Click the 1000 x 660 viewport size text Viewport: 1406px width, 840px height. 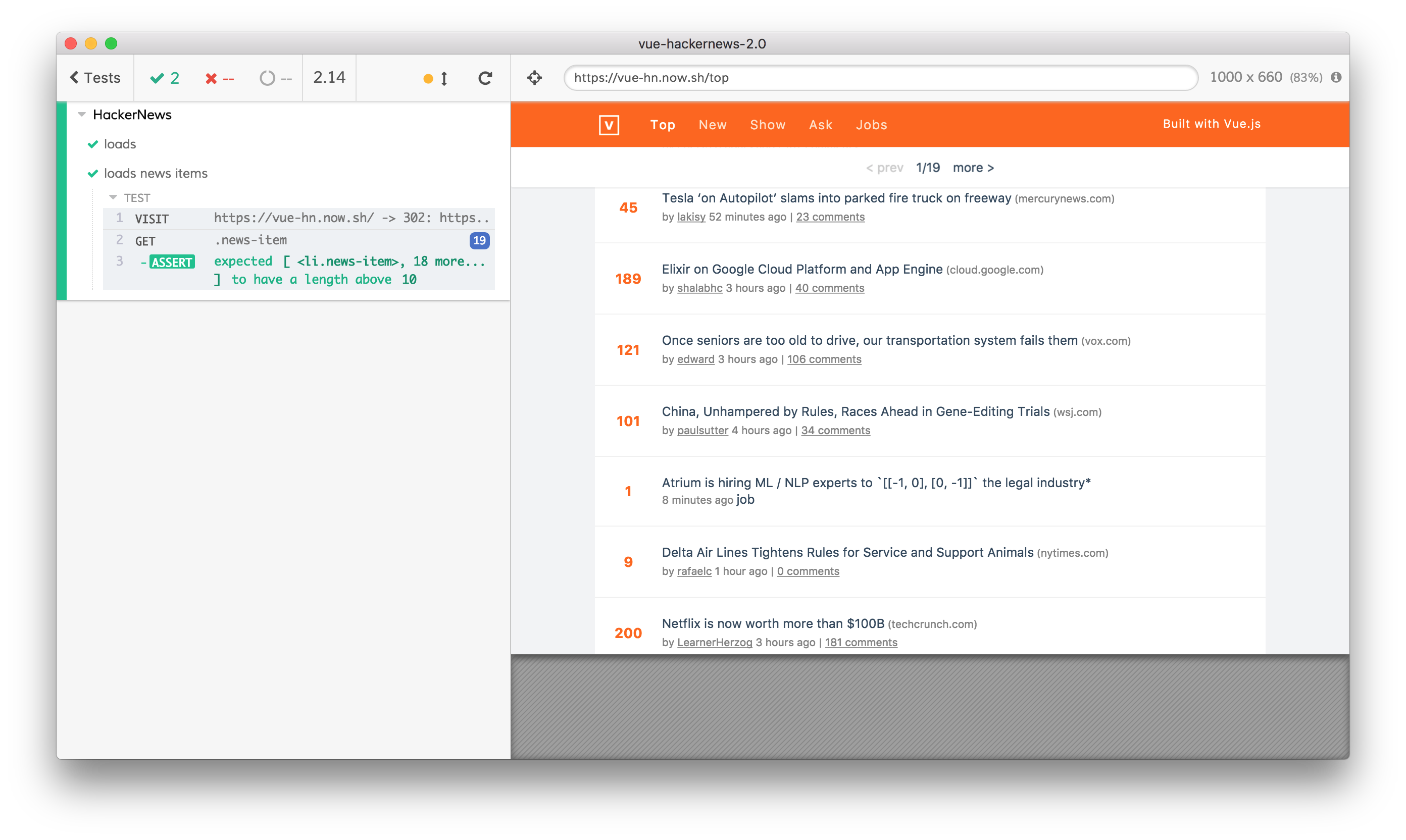coord(1246,77)
